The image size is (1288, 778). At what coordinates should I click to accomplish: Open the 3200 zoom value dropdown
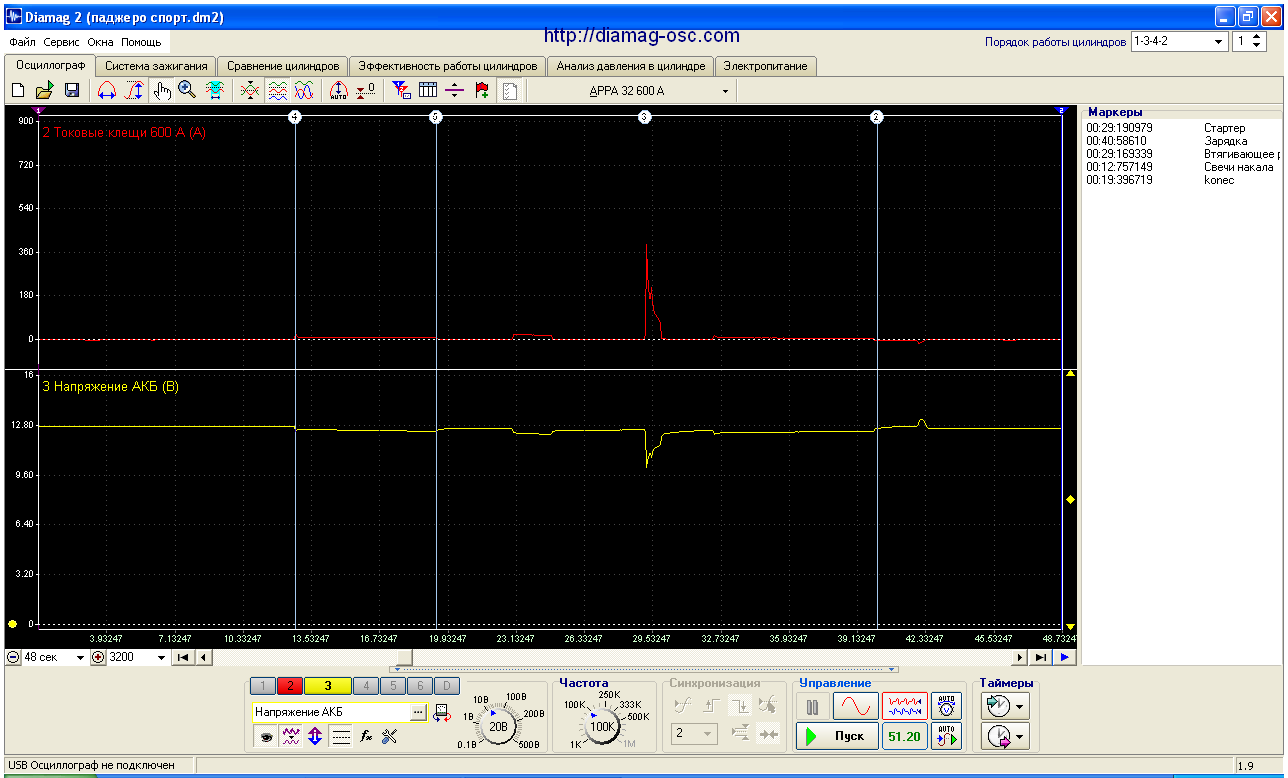click(162, 658)
